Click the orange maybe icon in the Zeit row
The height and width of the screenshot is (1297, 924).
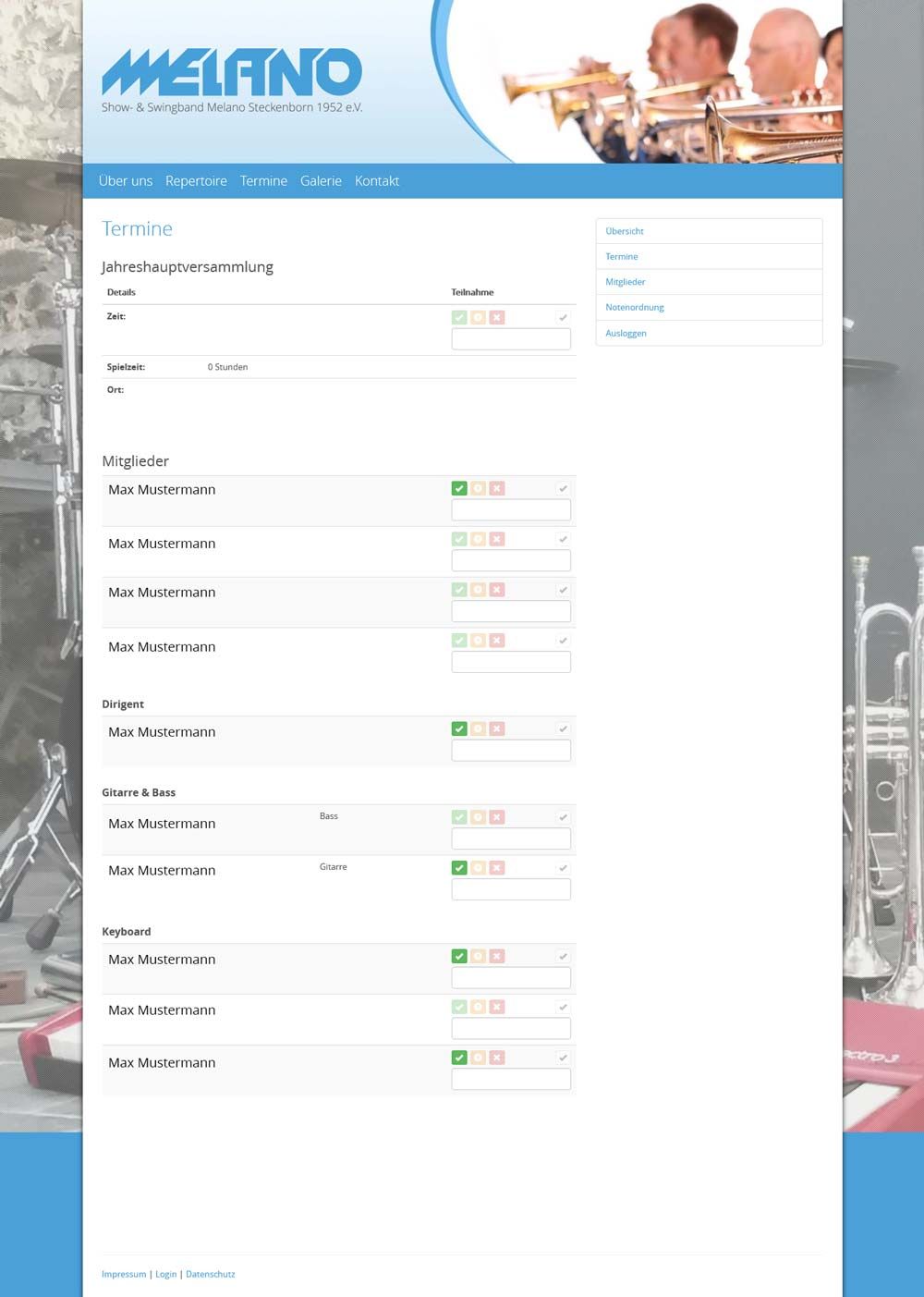coord(478,317)
